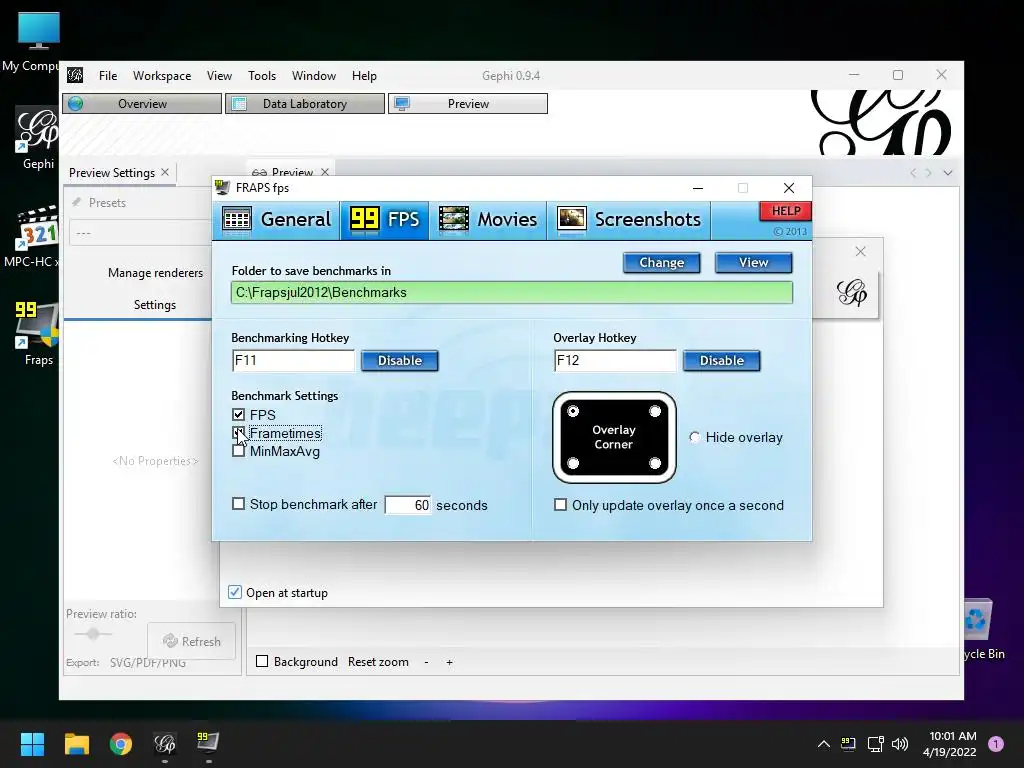
Task: Open the Gephi tab list dropdown arrow
Action: point(948,173)
